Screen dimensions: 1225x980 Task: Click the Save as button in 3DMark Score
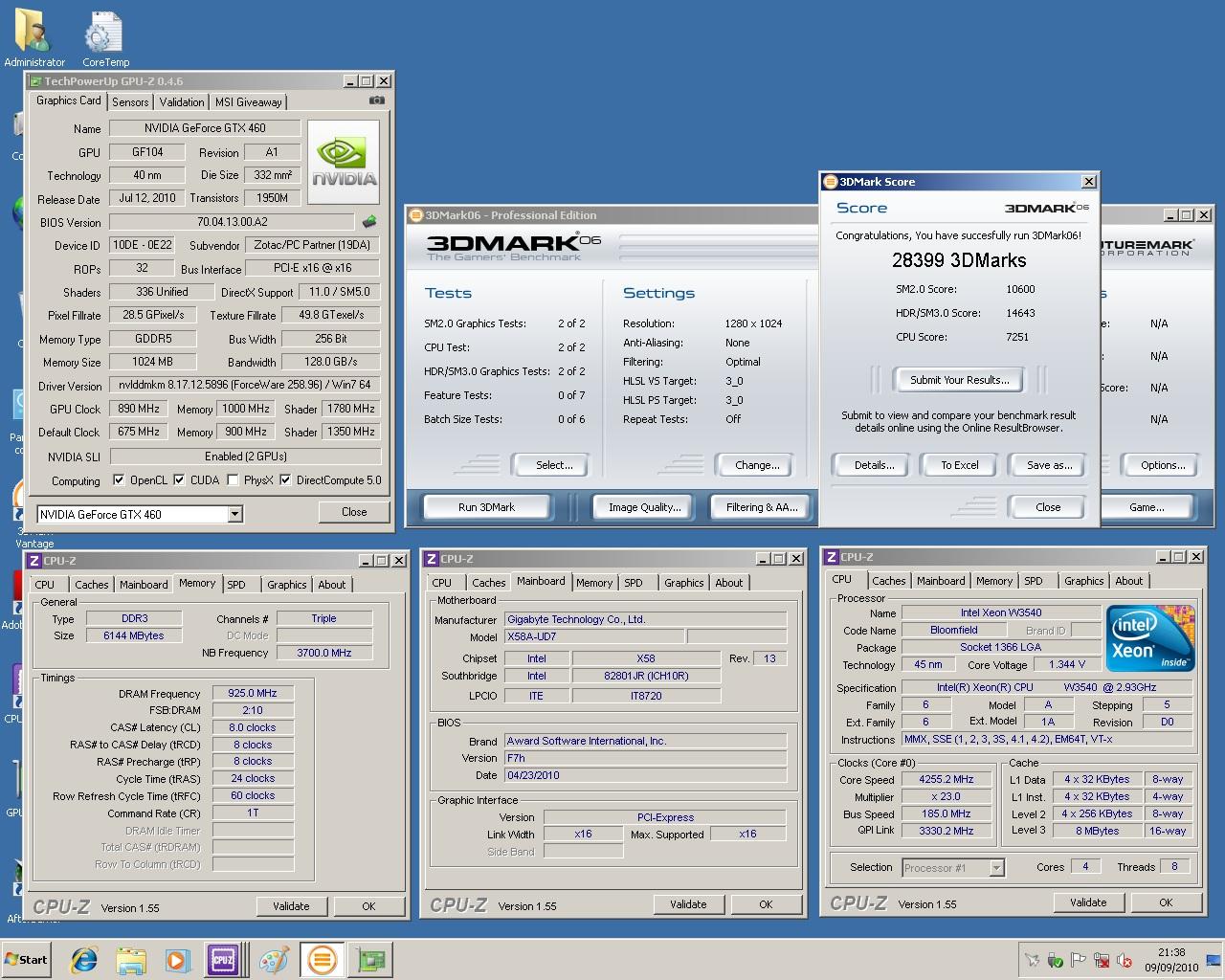coord(1049,465)
